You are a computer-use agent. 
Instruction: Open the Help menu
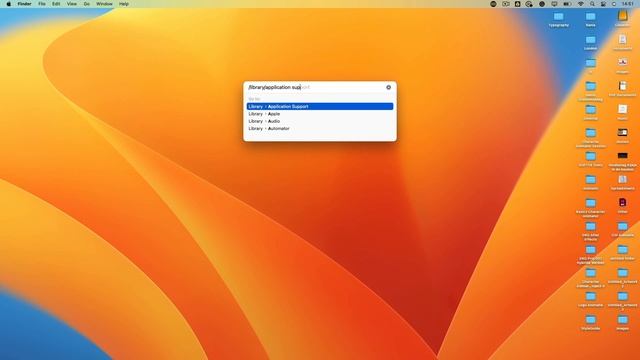point(124,4)
